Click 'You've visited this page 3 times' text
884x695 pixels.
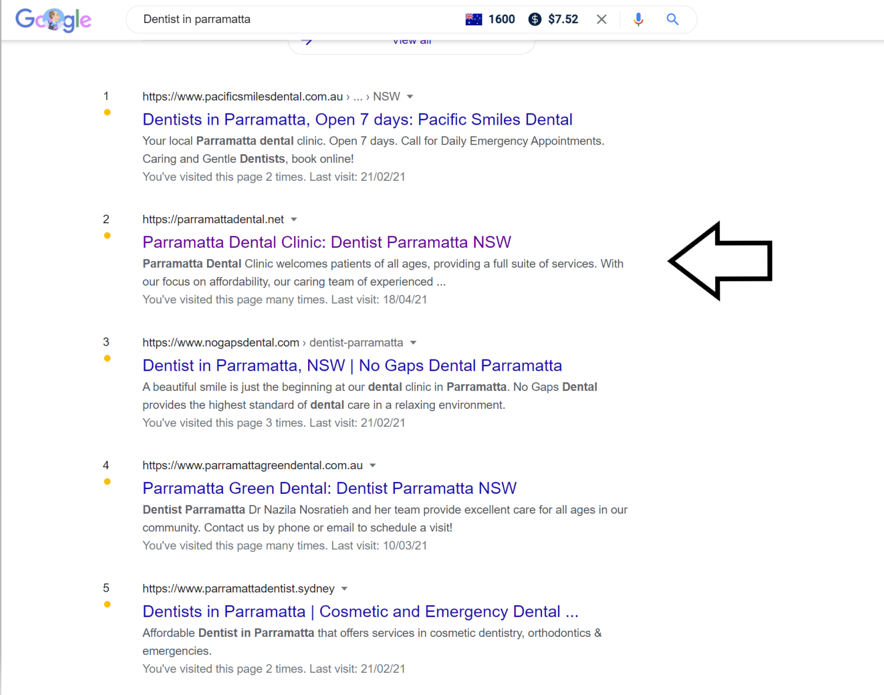tap(223, 423)
